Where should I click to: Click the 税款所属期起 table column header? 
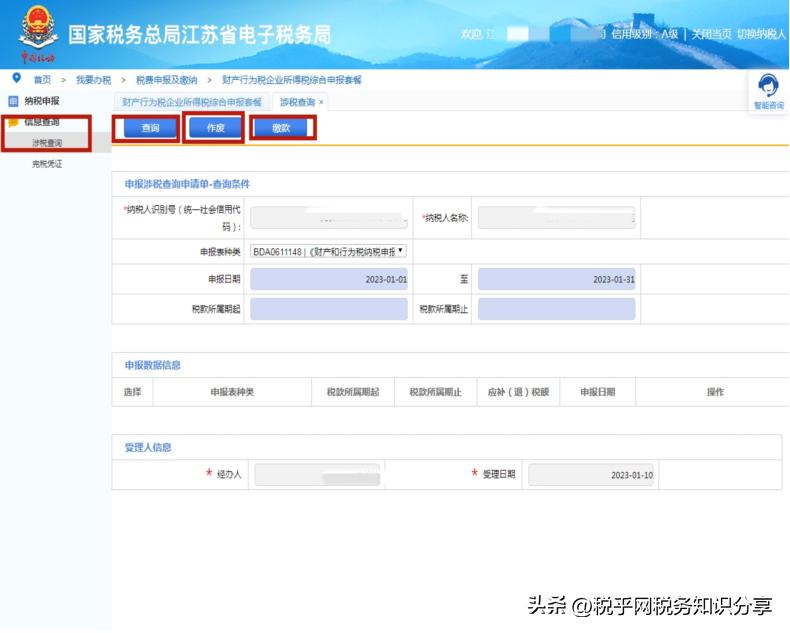click(353, 392)
